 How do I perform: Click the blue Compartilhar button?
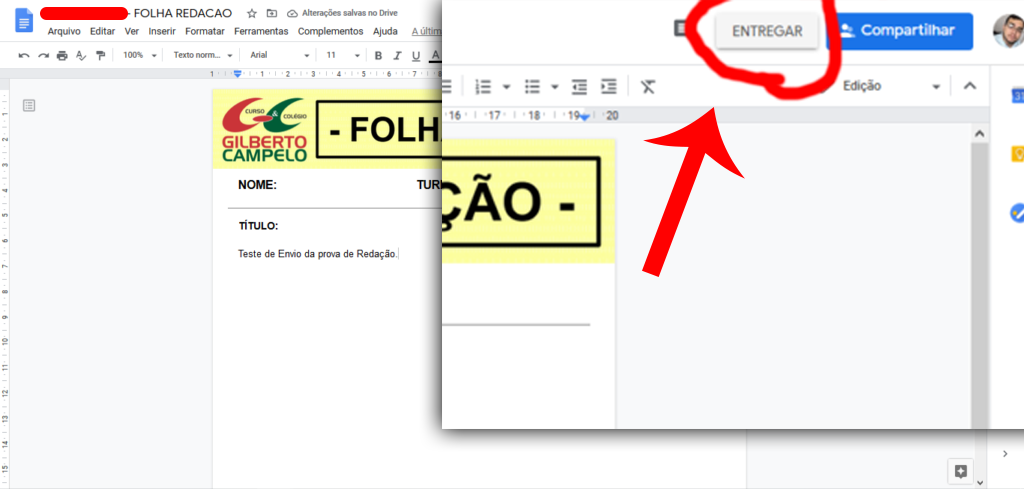(x=900, y=31)
